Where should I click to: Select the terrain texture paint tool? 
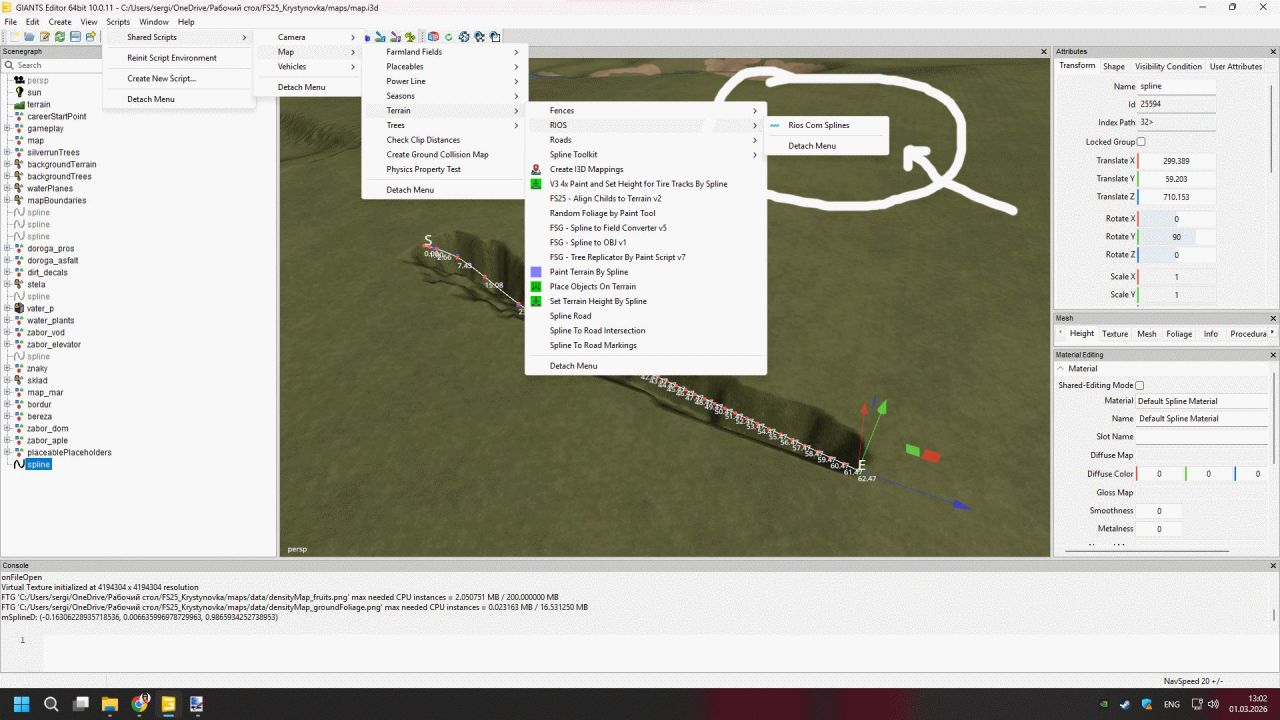394,36
